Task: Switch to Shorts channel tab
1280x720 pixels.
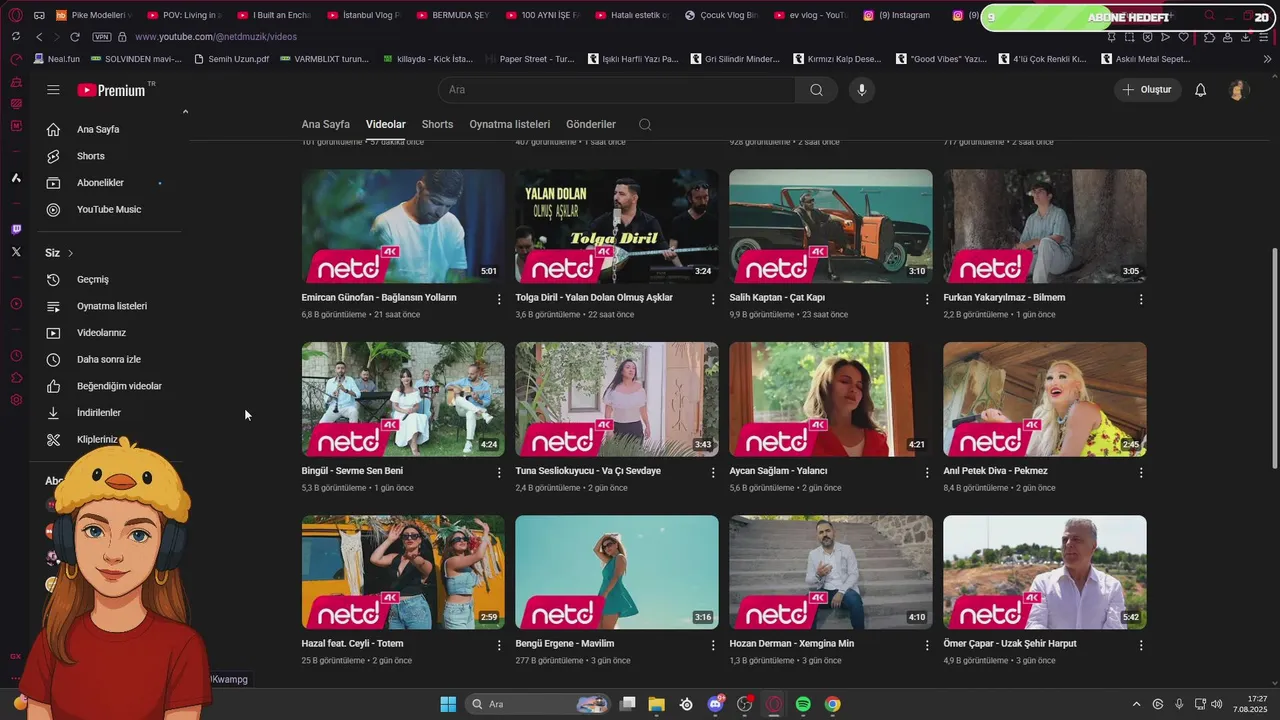Action: 437,125
